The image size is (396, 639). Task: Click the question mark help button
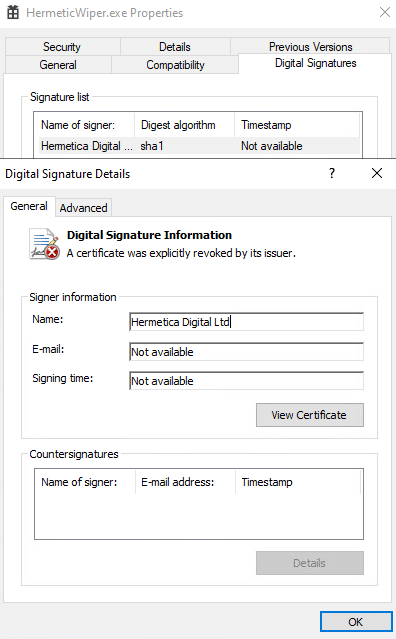[x=332, y=174]
